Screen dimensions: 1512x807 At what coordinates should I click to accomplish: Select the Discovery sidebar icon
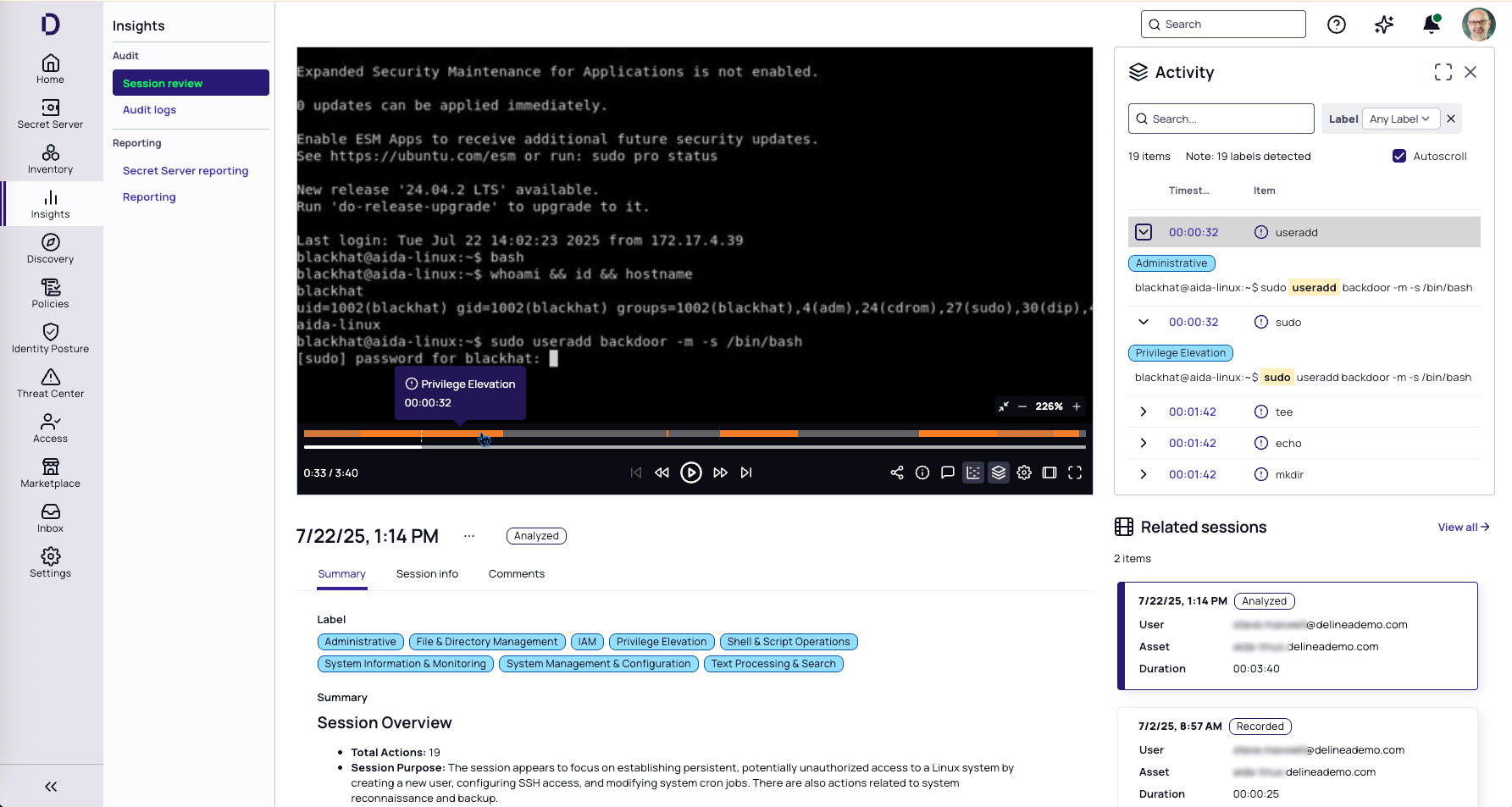[x=51, y=248]
